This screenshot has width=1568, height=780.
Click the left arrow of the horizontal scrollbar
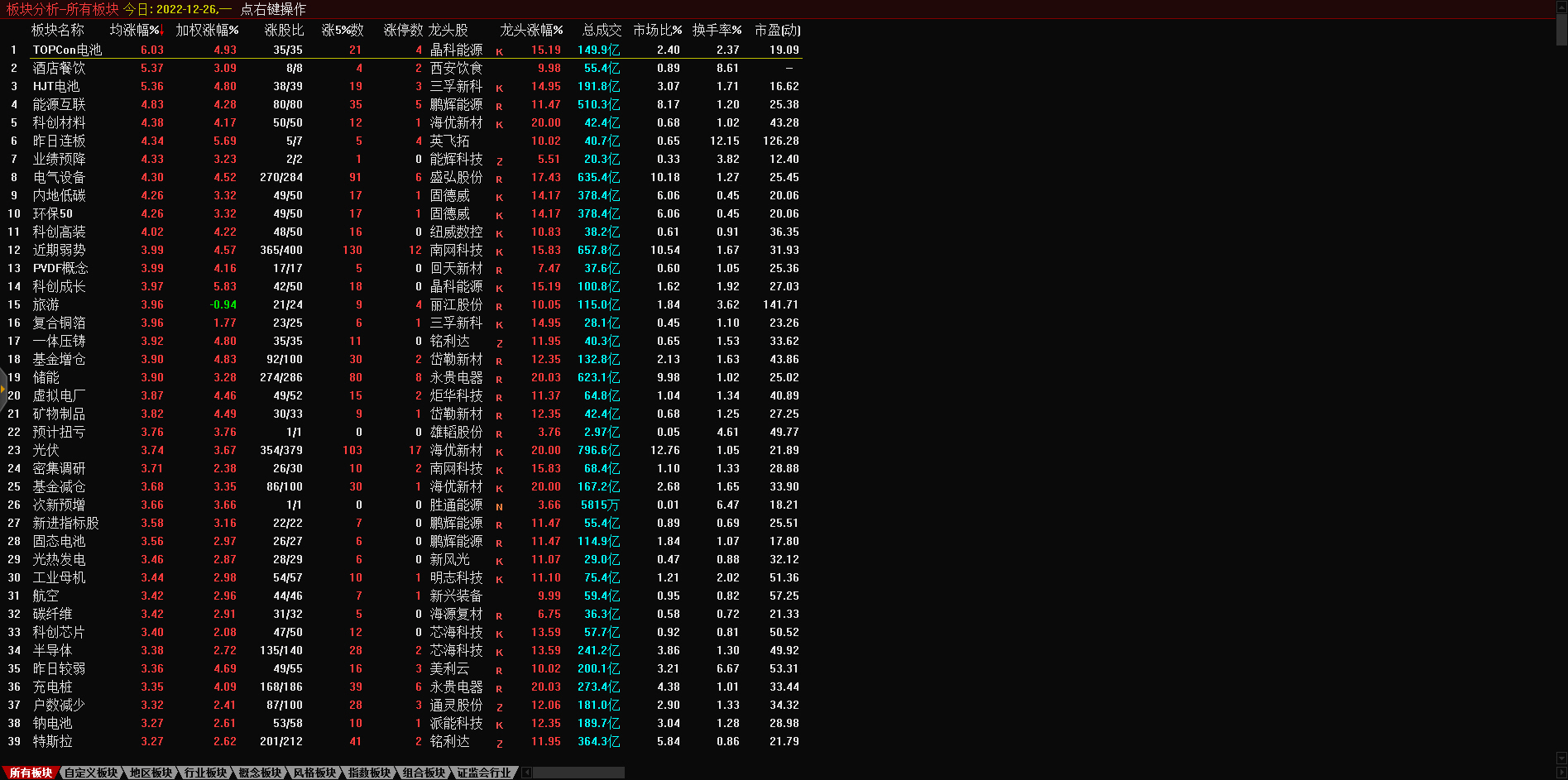(x=526, y=773)
